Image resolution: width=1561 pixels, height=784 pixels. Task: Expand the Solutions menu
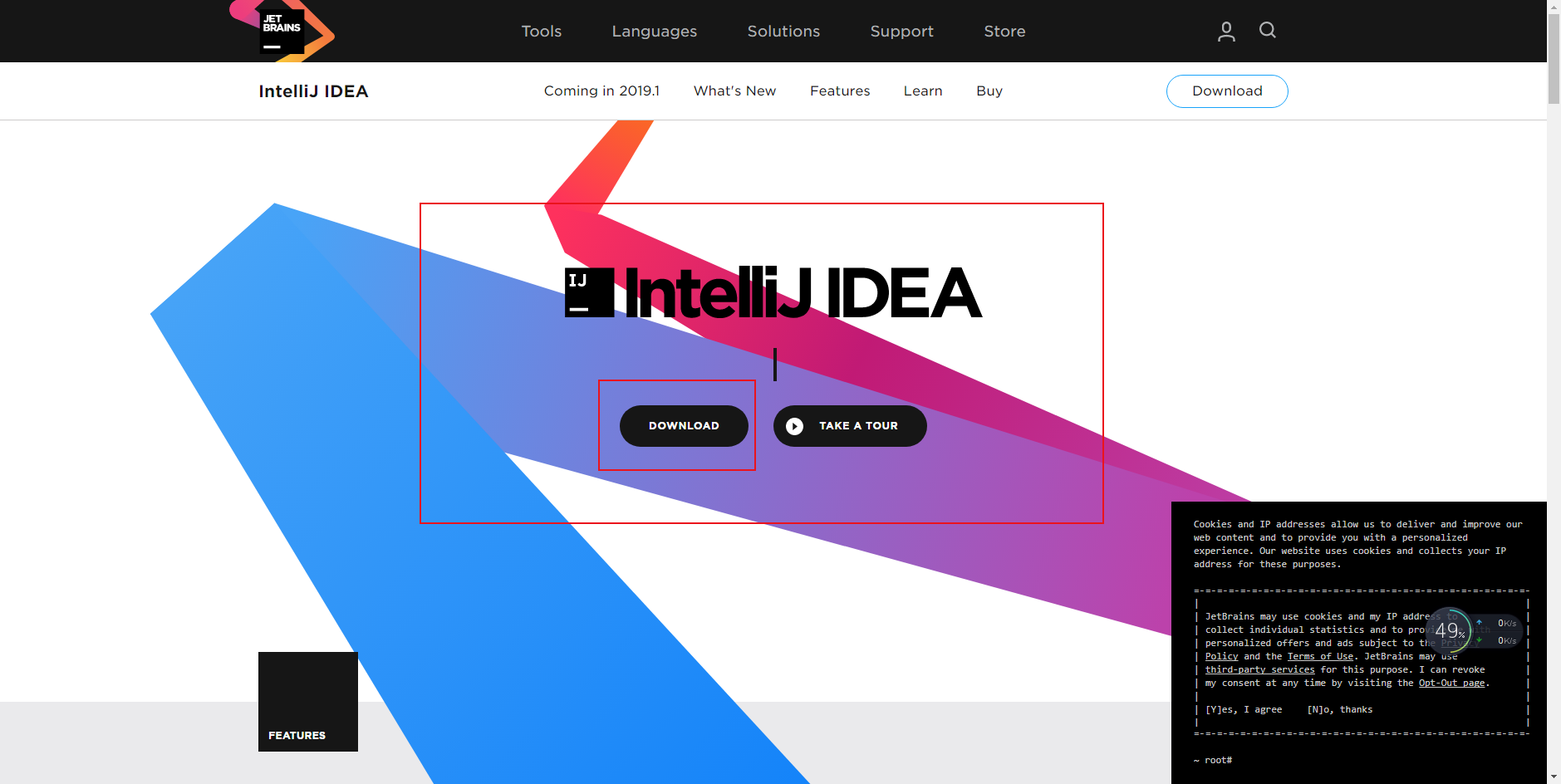point(783,32)
